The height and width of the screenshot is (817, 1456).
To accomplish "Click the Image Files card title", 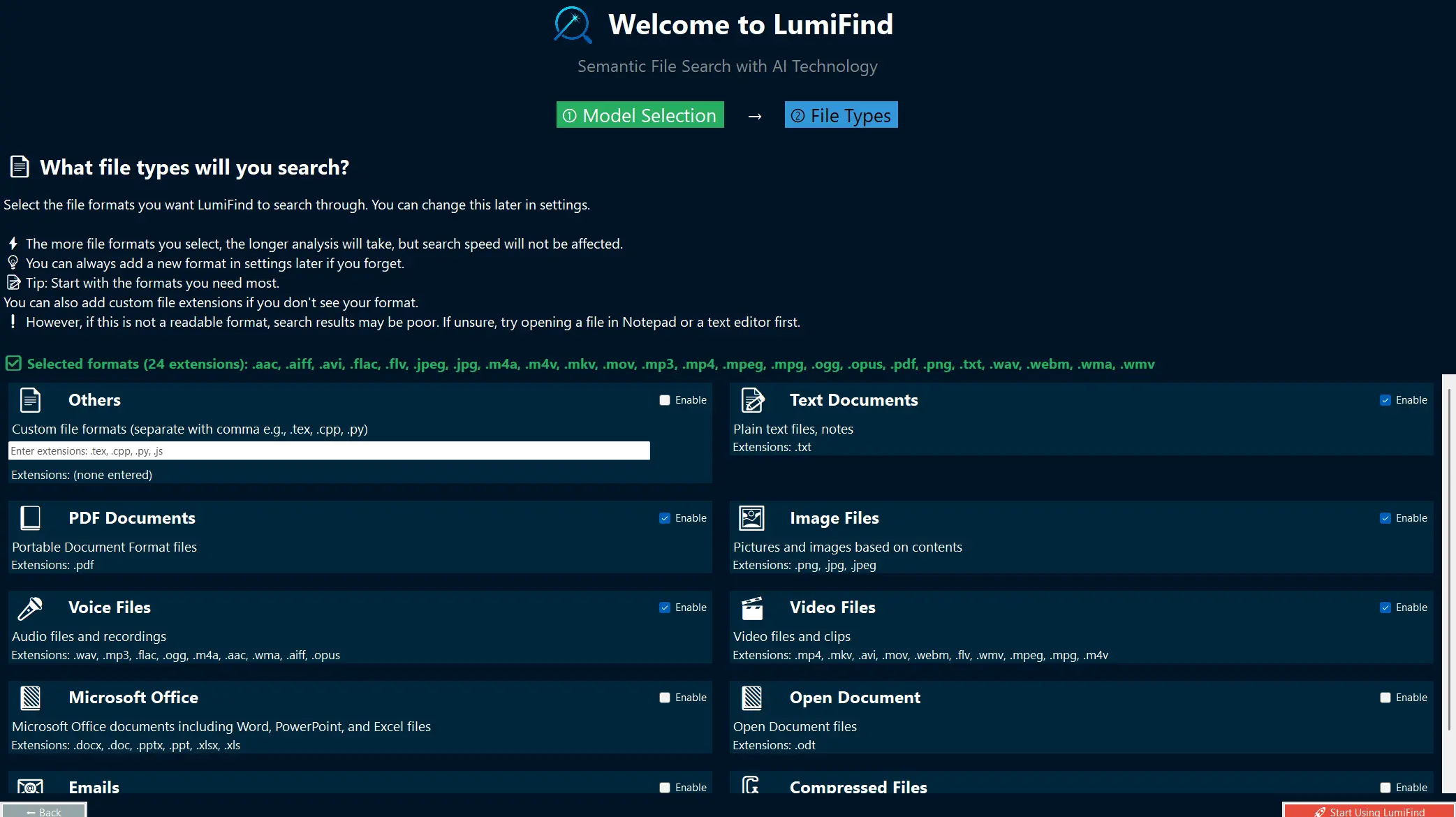I will pos(834,518).
